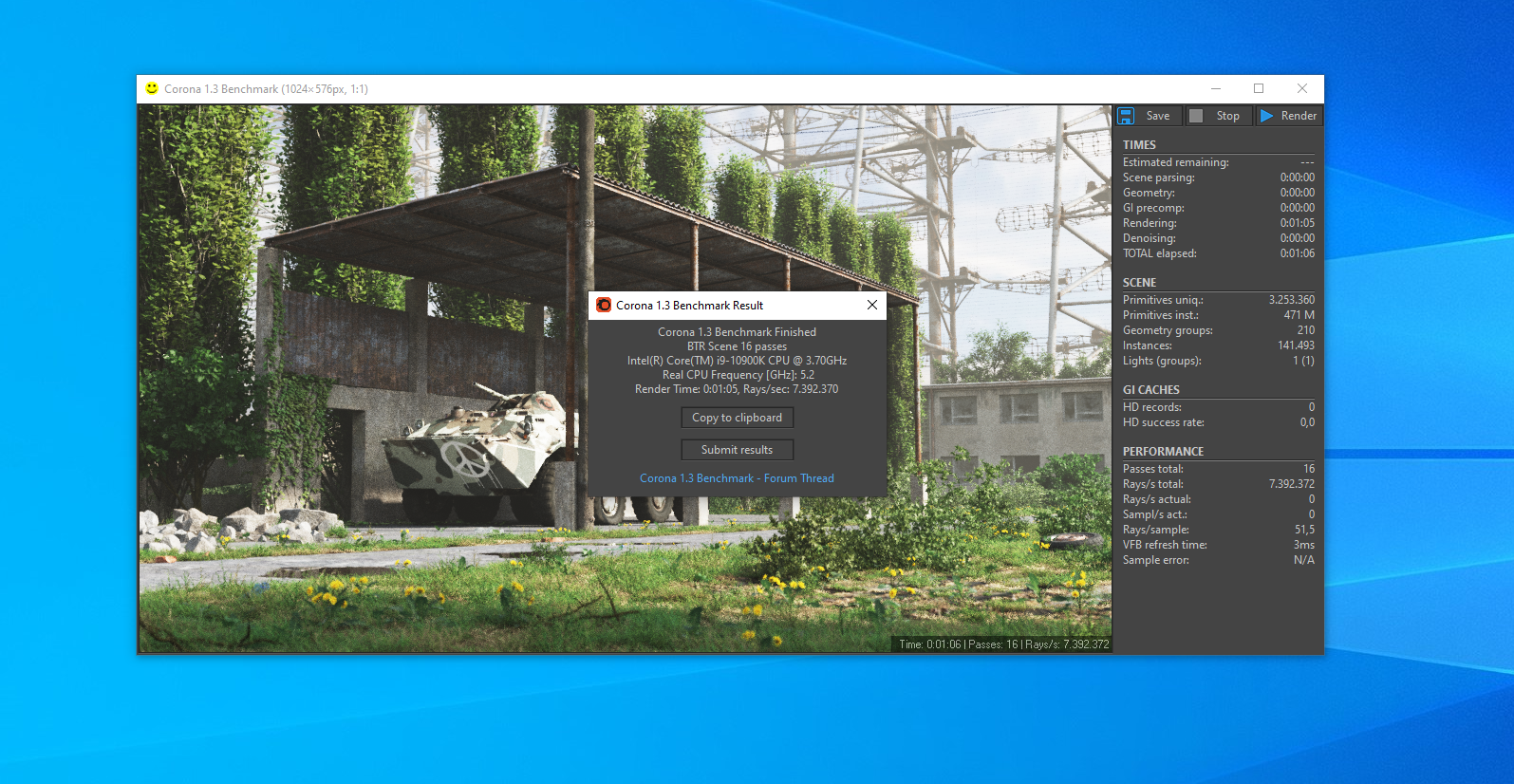Click the Sample error row
The height and width of the screenshot is (784, 1514).
pyautogui.click(x=1219, y=560)
